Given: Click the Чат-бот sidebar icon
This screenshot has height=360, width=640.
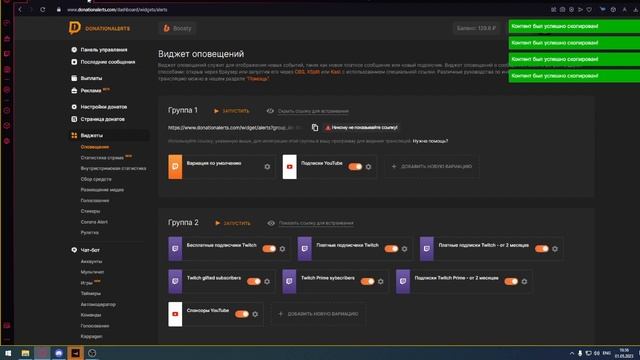Looking at the screenshot, I should tap(74, 250).
